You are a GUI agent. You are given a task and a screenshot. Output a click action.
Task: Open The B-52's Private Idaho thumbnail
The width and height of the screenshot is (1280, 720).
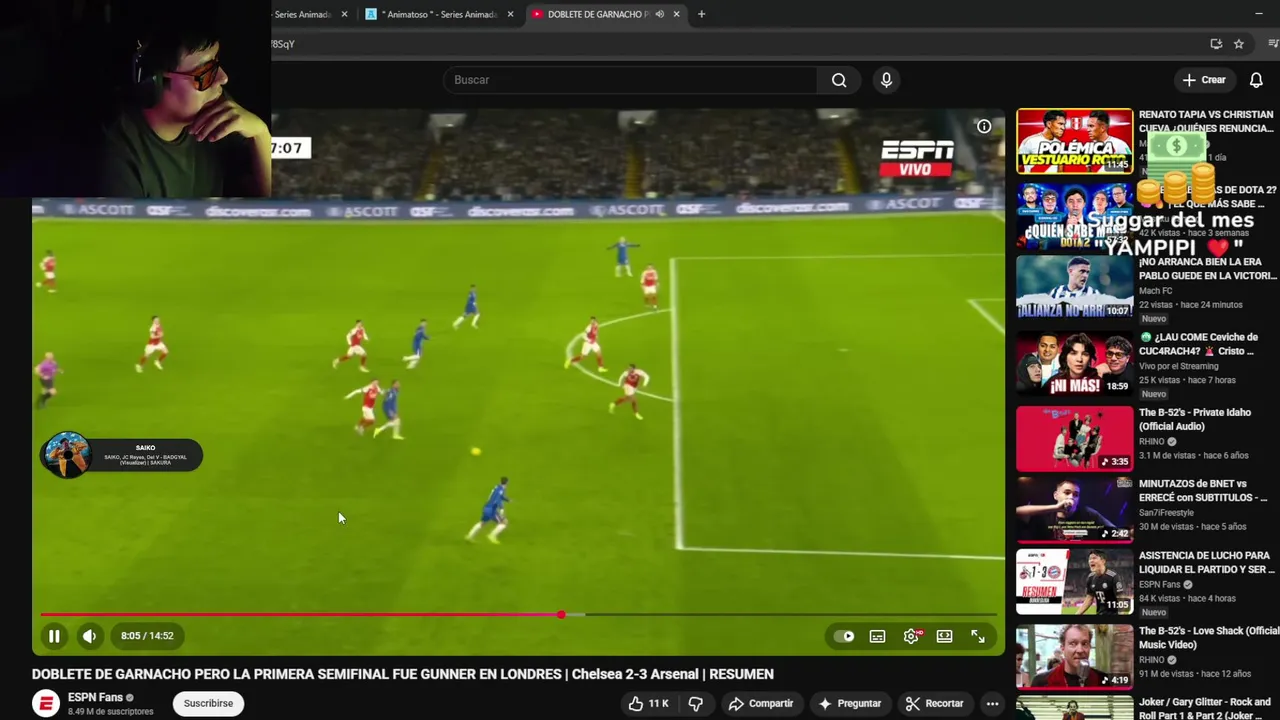[x=1075, y=438]
